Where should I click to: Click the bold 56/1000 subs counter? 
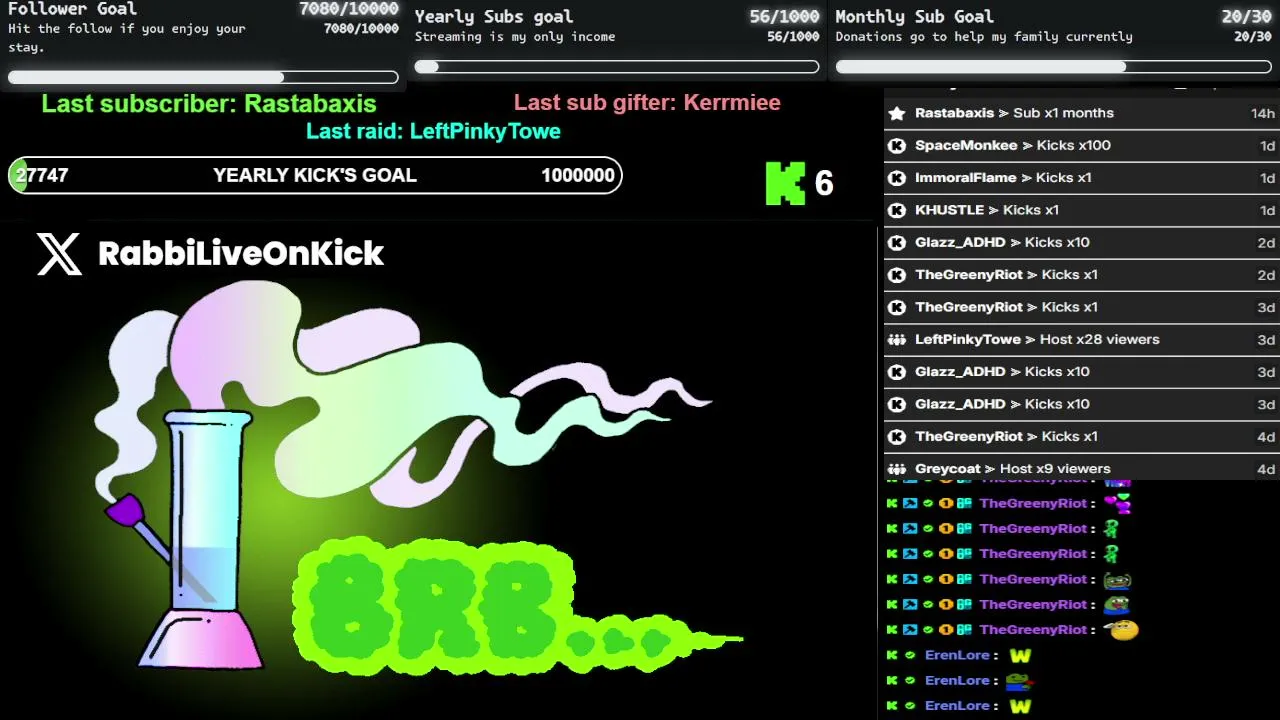pyautogui.click(x=784, y=16)
